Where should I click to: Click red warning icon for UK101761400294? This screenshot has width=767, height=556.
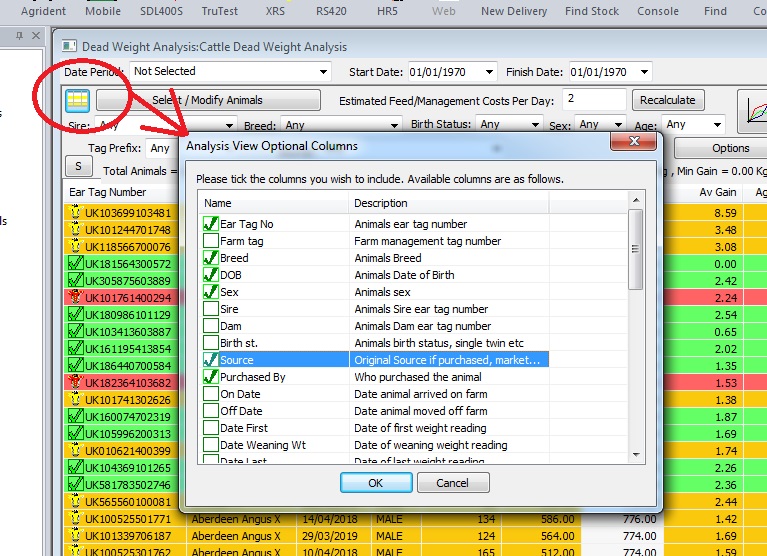click(74, 298)
